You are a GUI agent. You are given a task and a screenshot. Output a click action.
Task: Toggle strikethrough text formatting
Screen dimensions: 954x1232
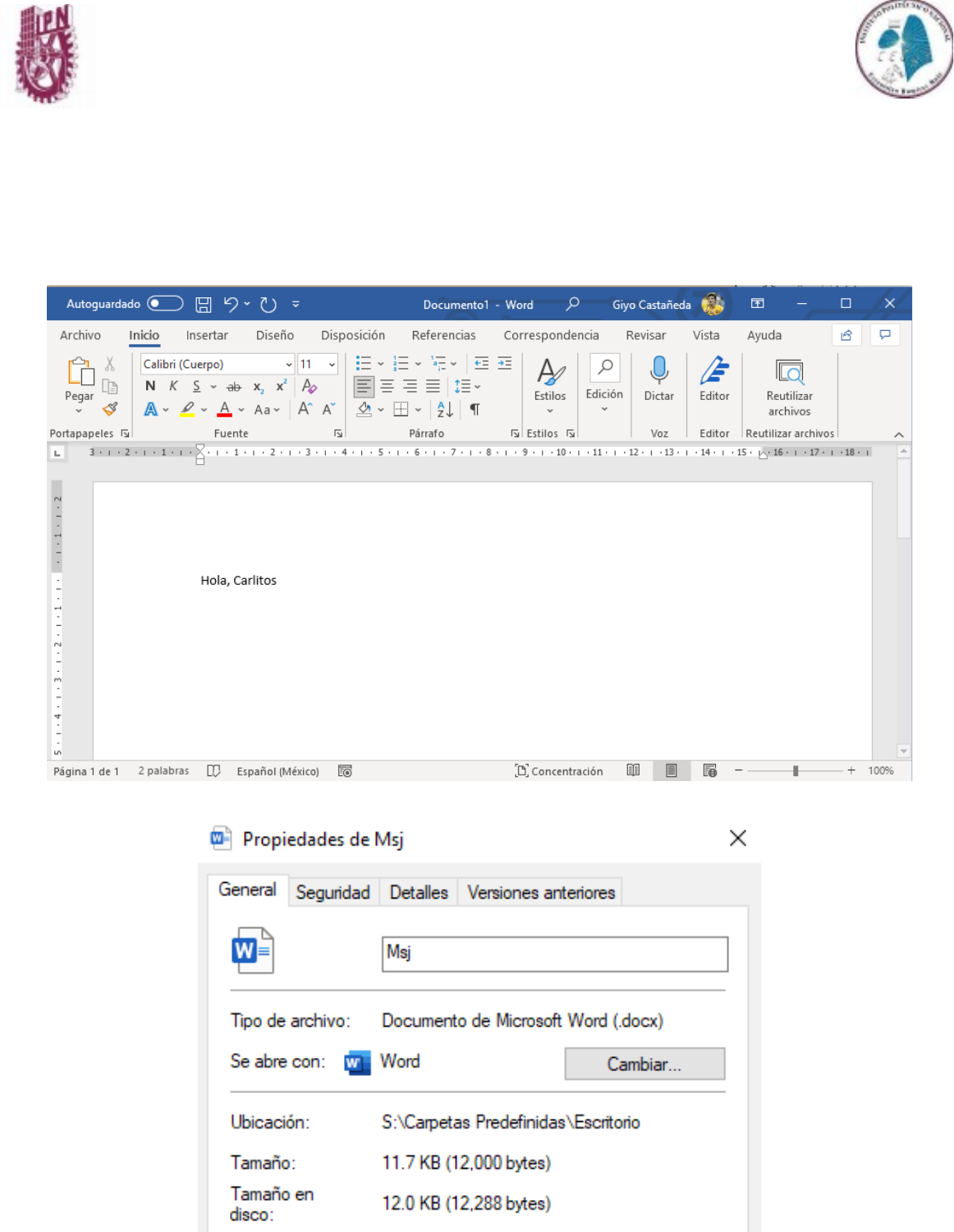click(x=234, y=387)
